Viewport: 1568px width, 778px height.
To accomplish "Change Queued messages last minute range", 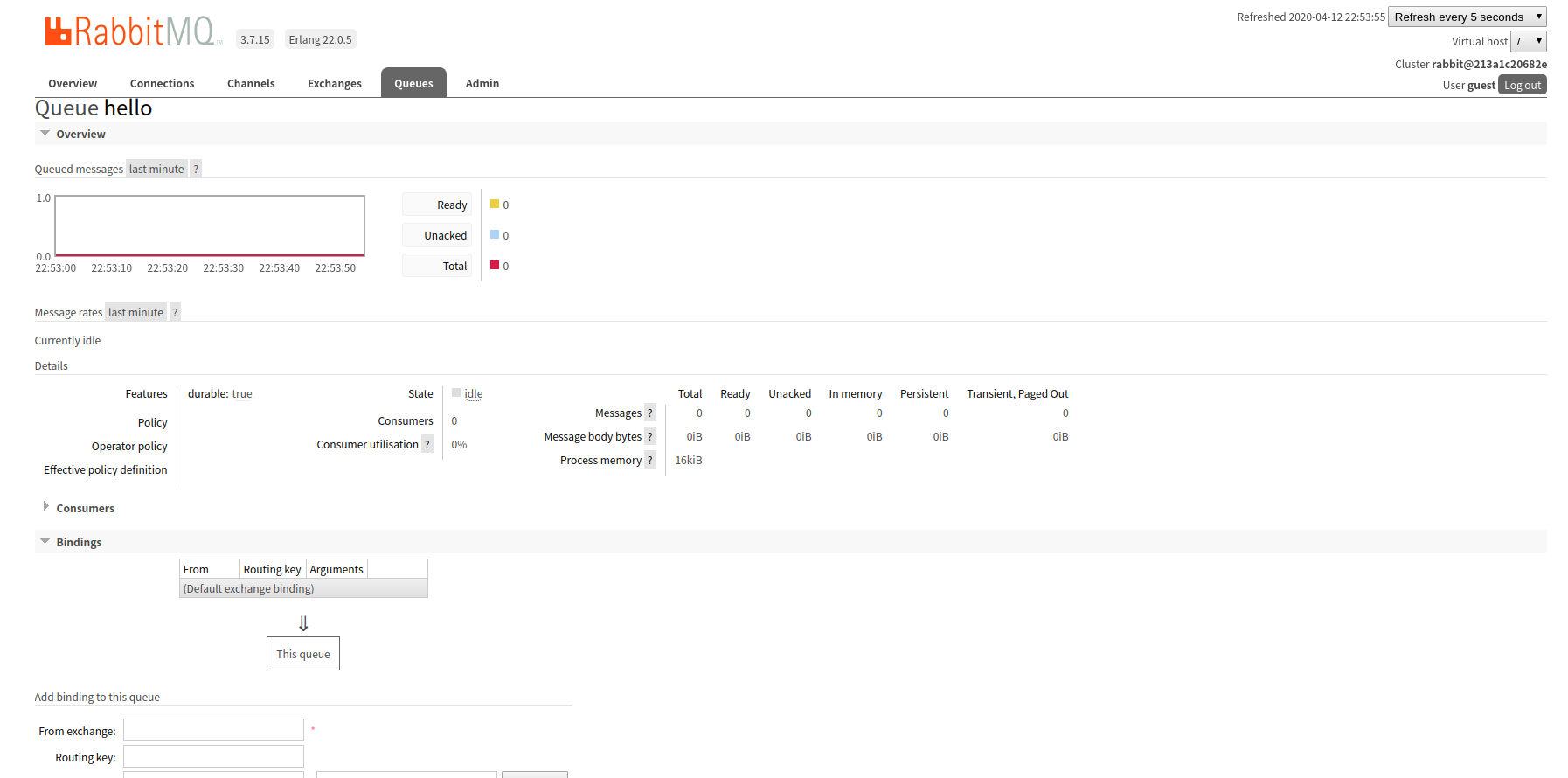I will tap(156, 170).
